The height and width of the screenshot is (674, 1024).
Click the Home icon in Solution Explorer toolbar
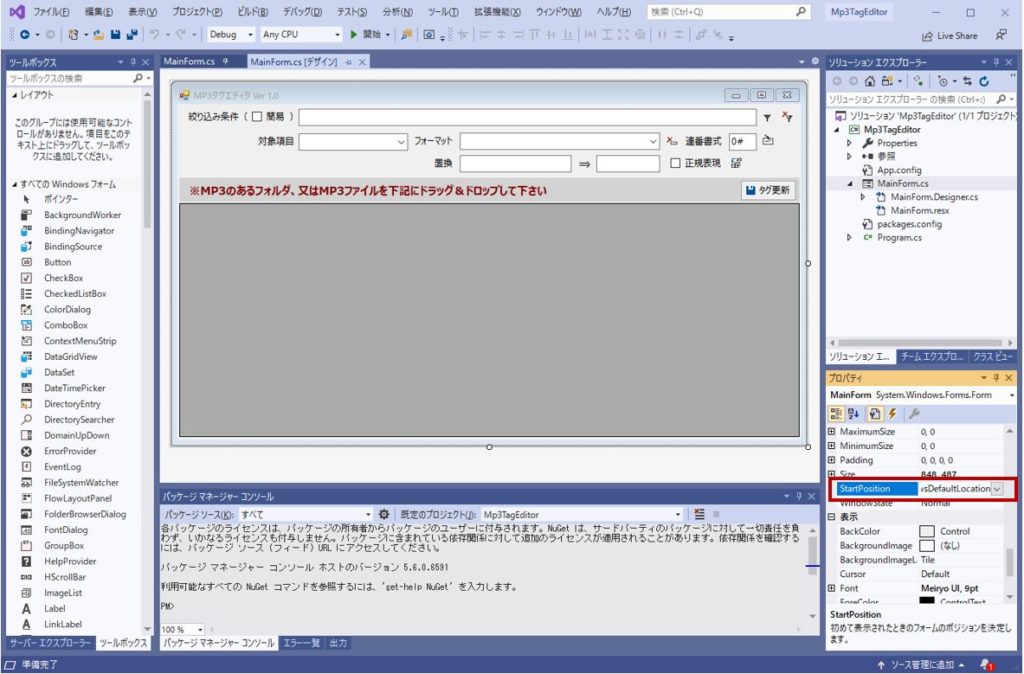[870, 81]
